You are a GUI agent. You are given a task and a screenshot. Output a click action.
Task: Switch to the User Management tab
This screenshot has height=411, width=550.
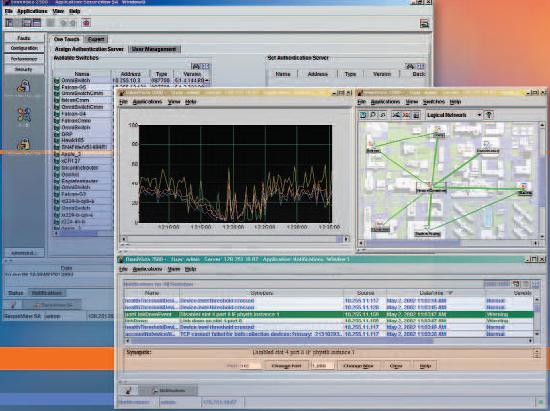(x=154, y=49)
